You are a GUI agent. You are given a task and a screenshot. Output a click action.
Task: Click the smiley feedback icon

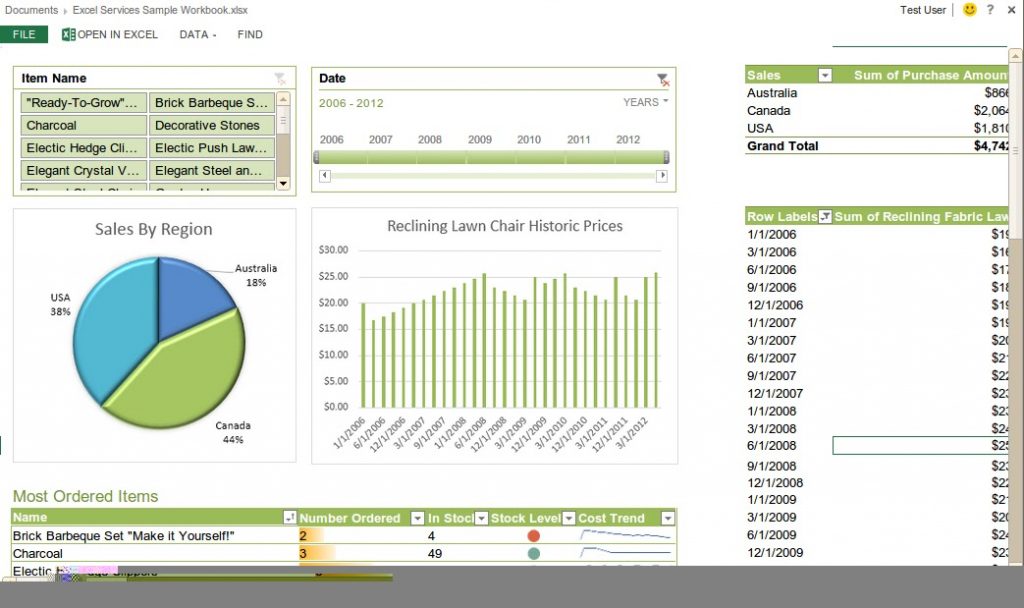coord(967,10)
